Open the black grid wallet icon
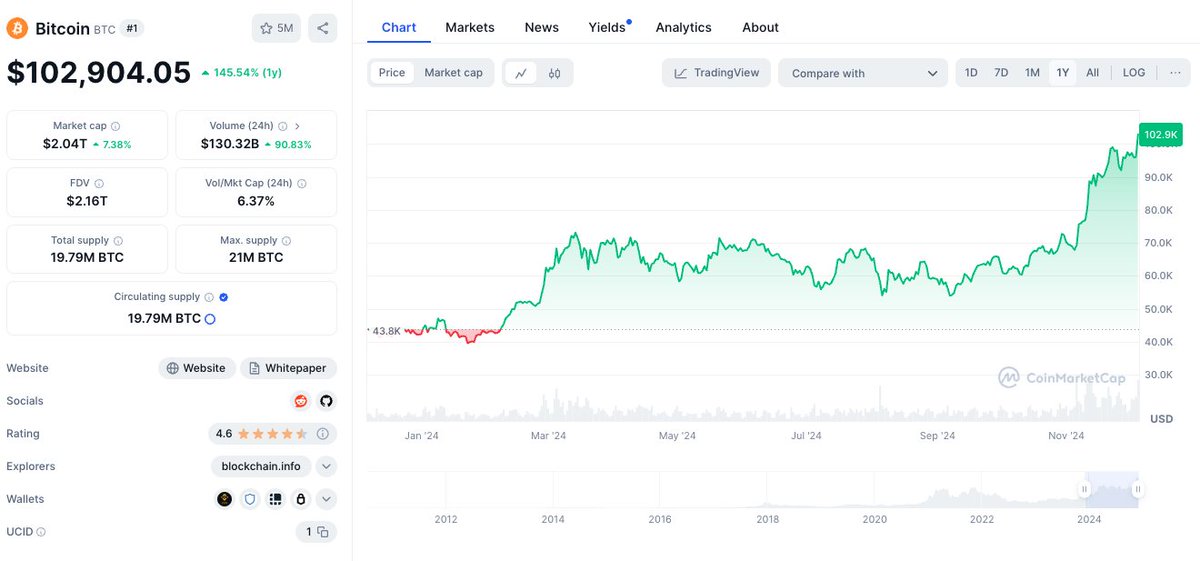This screenshot has width=1200, height=561. coord(275,499)
